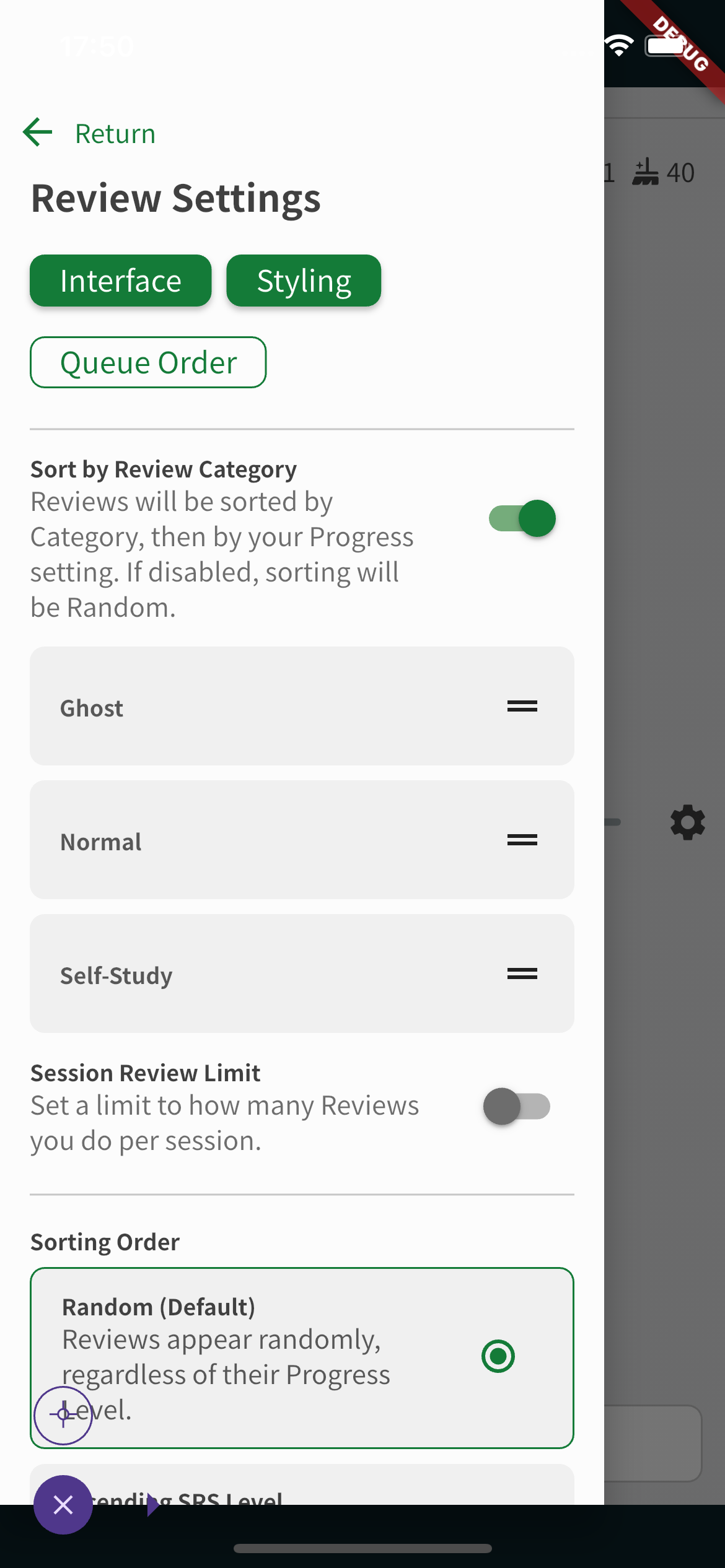The image size is (725, 1568).
Task: Tap the purple crosshair inspector icon
Action: tap(63, 1415)
